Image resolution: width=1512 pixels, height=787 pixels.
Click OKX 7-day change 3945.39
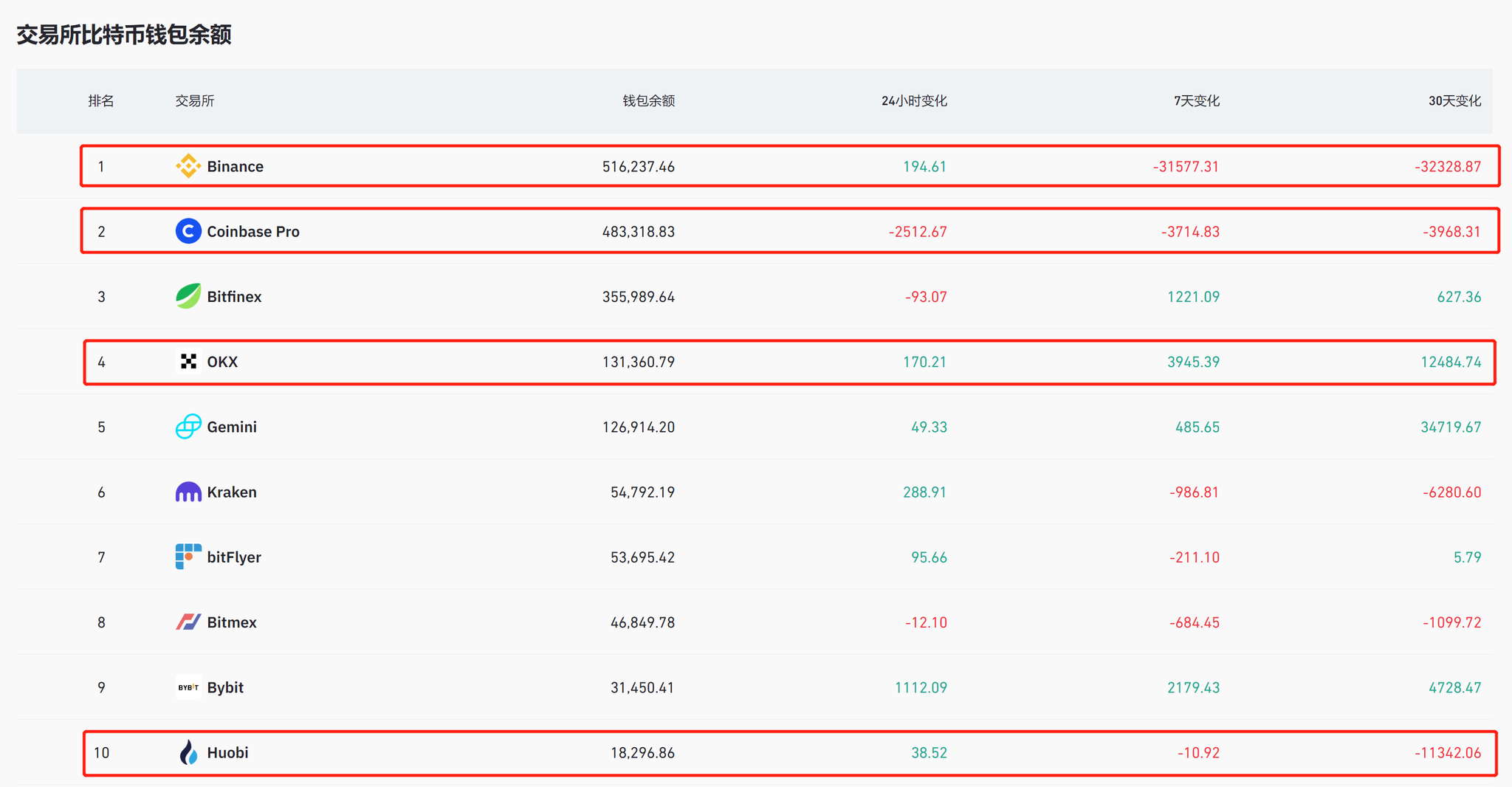click(1193, 362)
